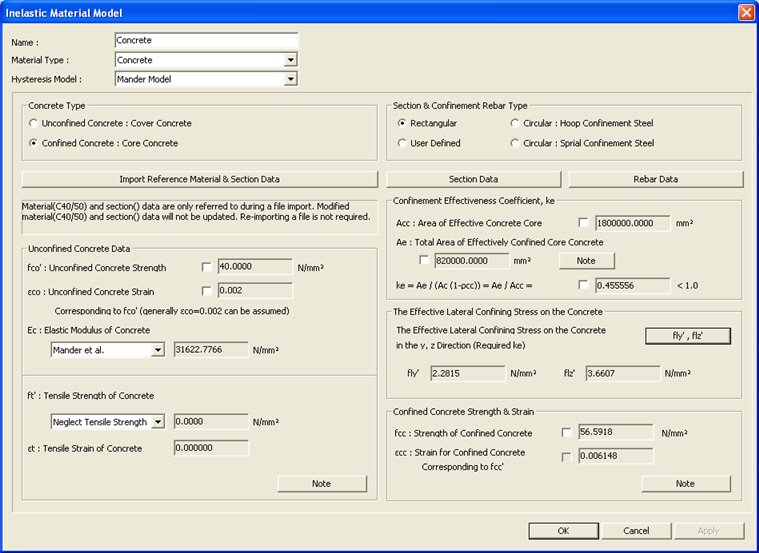Choose User Defined section type

402,143
